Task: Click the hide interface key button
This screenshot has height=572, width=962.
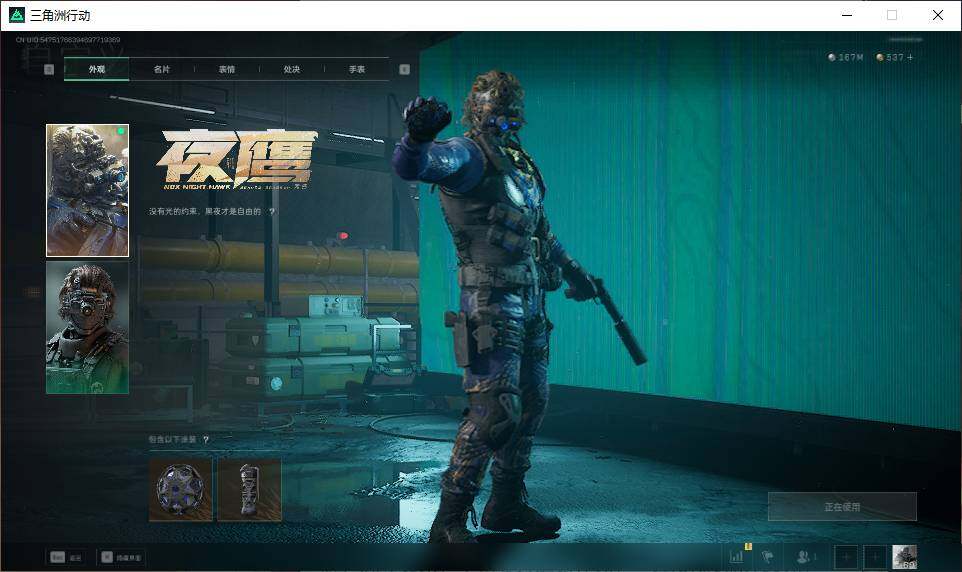Action: 121,557
